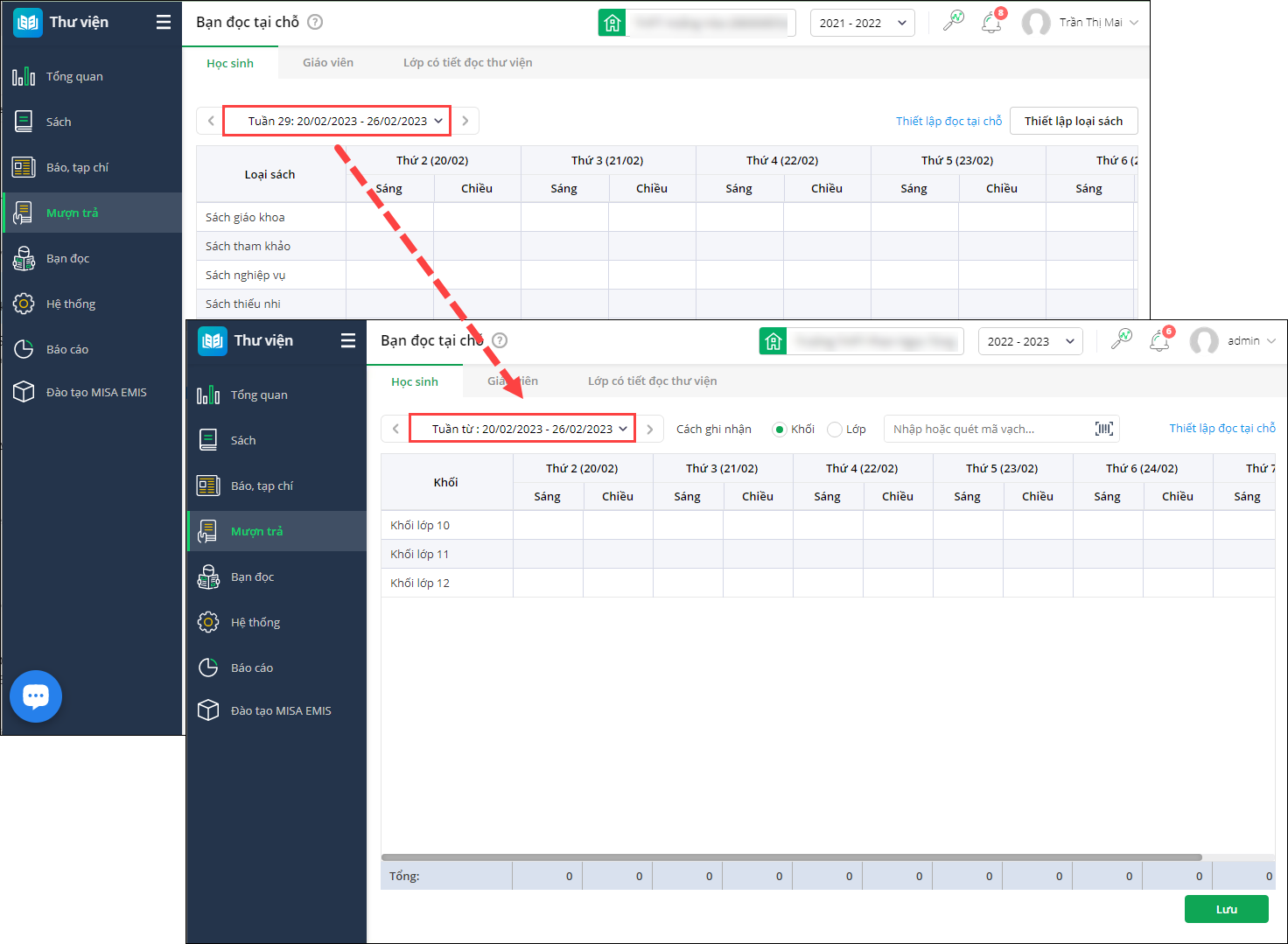This screenshot has width=1288, height=944.
Task: Click the Khối lớp 11 row label
Action: coord(420,554)
